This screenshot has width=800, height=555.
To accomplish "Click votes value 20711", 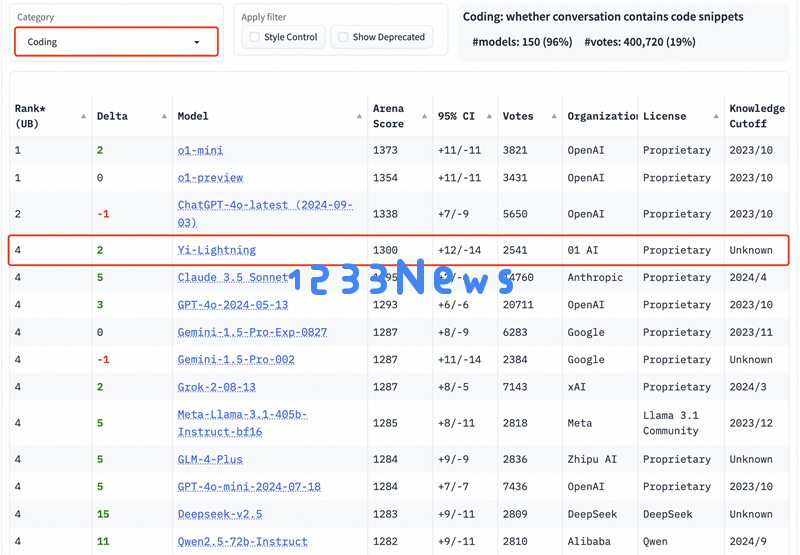I will coord(518,305).
